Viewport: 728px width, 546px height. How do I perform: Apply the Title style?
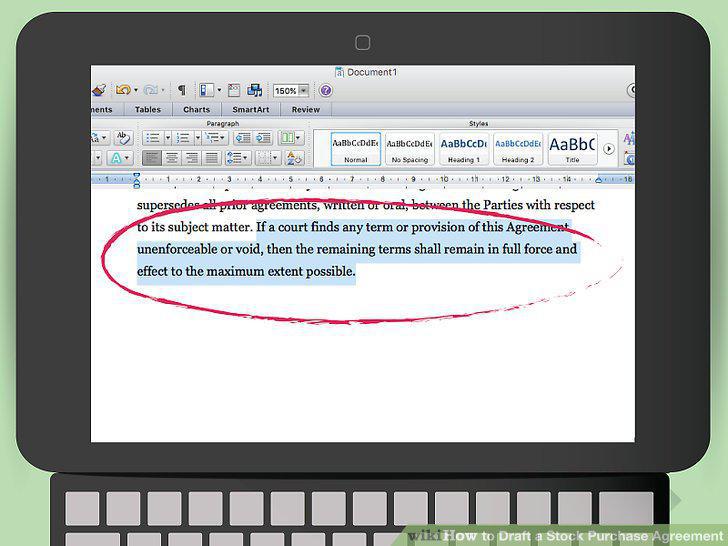click(x=572, y=149)
